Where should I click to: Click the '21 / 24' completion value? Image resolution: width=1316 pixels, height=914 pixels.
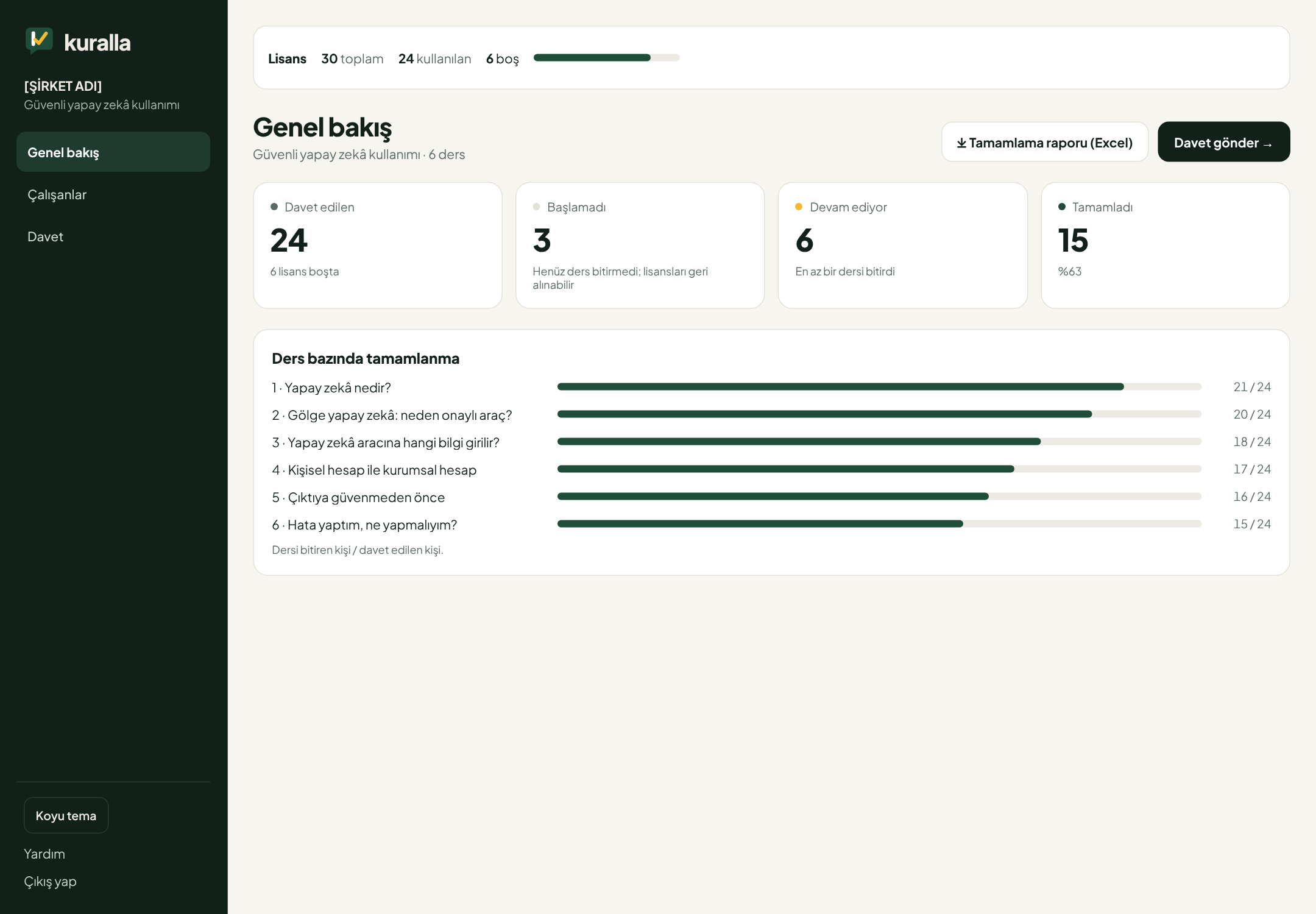[1252, 387]
